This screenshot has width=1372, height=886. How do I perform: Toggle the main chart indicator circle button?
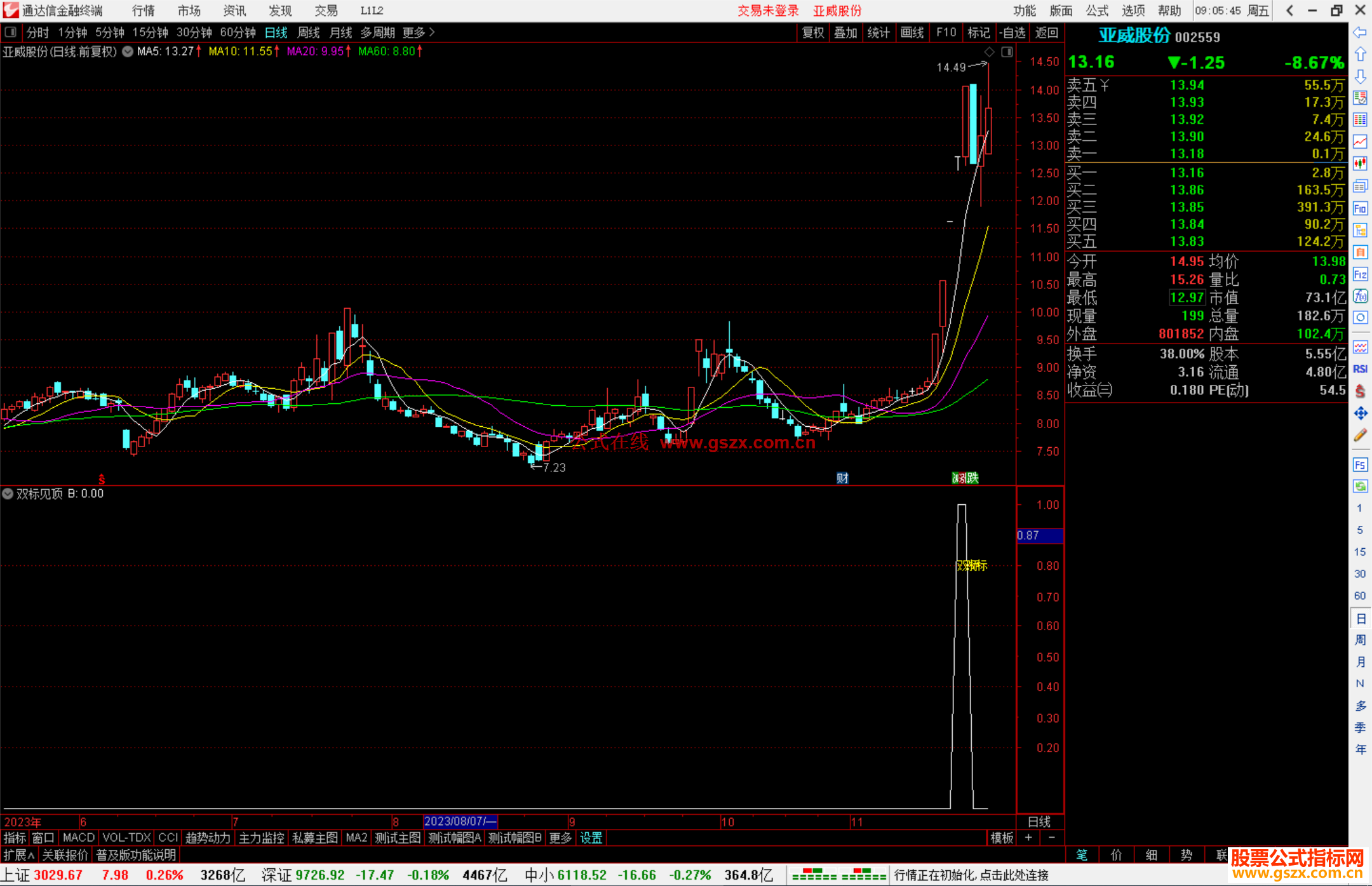[x=128, y=51]
